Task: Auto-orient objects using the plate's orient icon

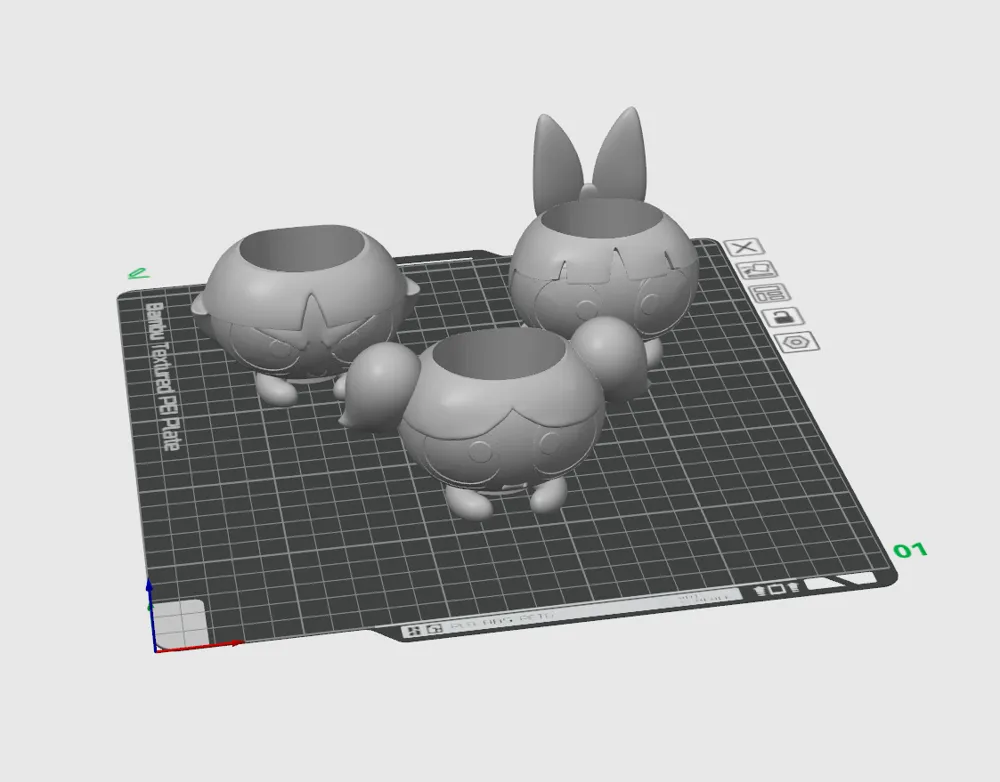Action: (757, 270)
